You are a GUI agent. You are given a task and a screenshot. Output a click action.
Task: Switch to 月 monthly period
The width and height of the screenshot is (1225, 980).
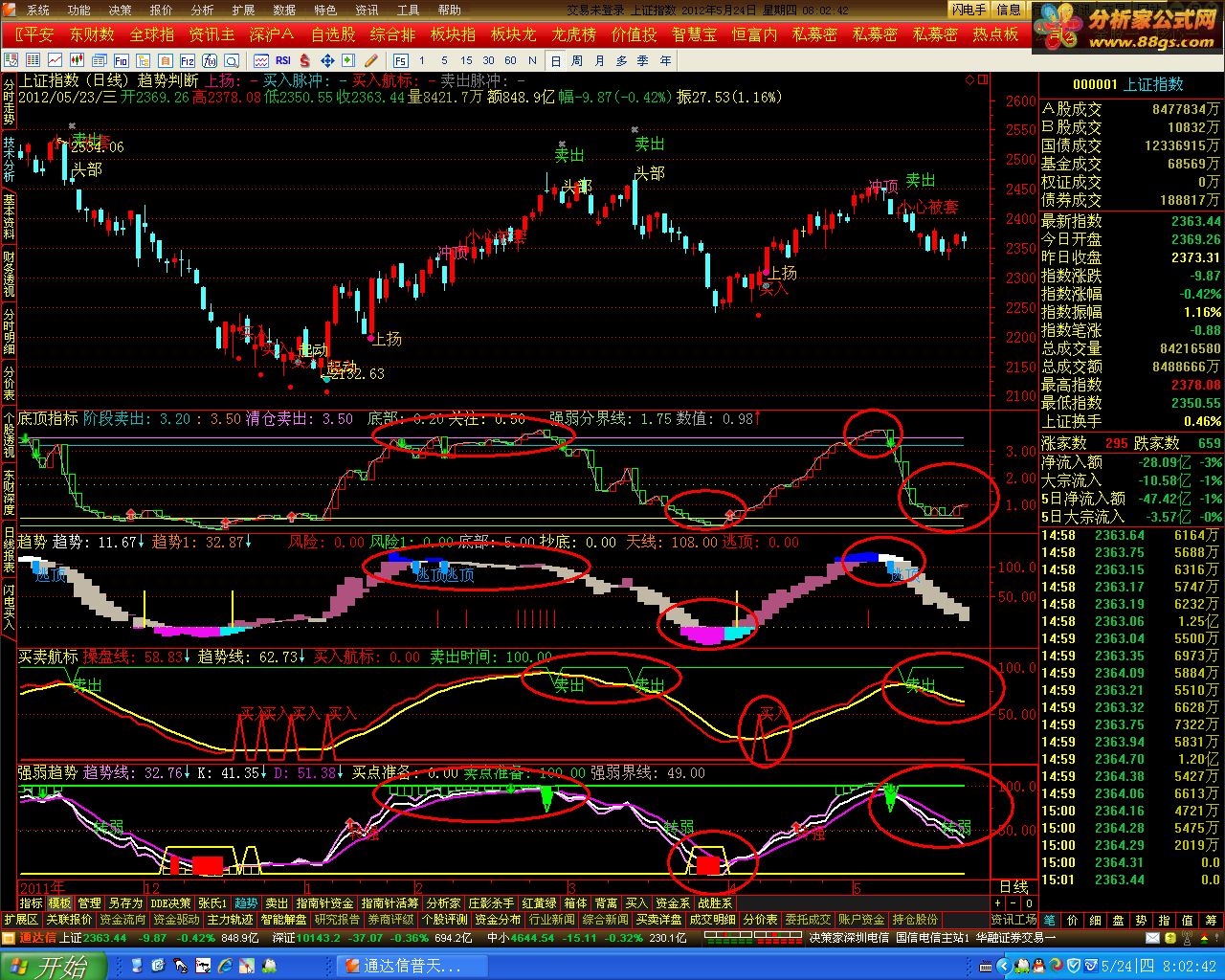pyautogui.click(x=599, y=60)
